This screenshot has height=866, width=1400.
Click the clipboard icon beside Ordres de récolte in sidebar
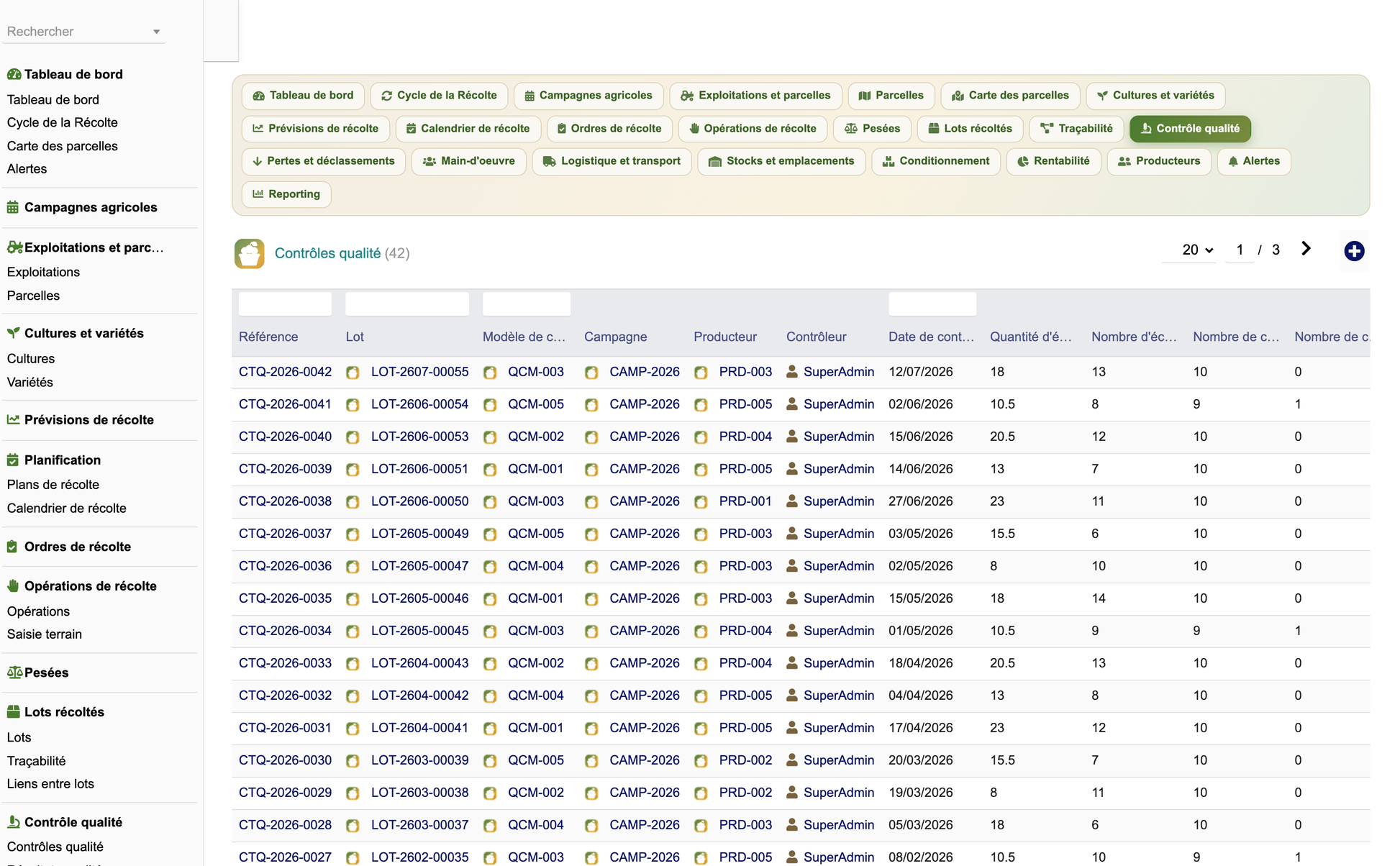[x=12, y=547]
